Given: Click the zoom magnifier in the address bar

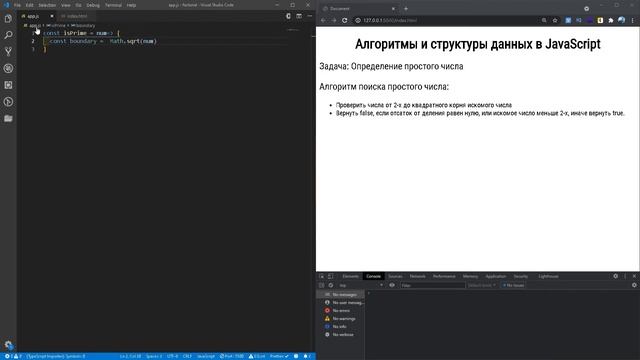Looking at the screenshot, I should pos(544,20).
